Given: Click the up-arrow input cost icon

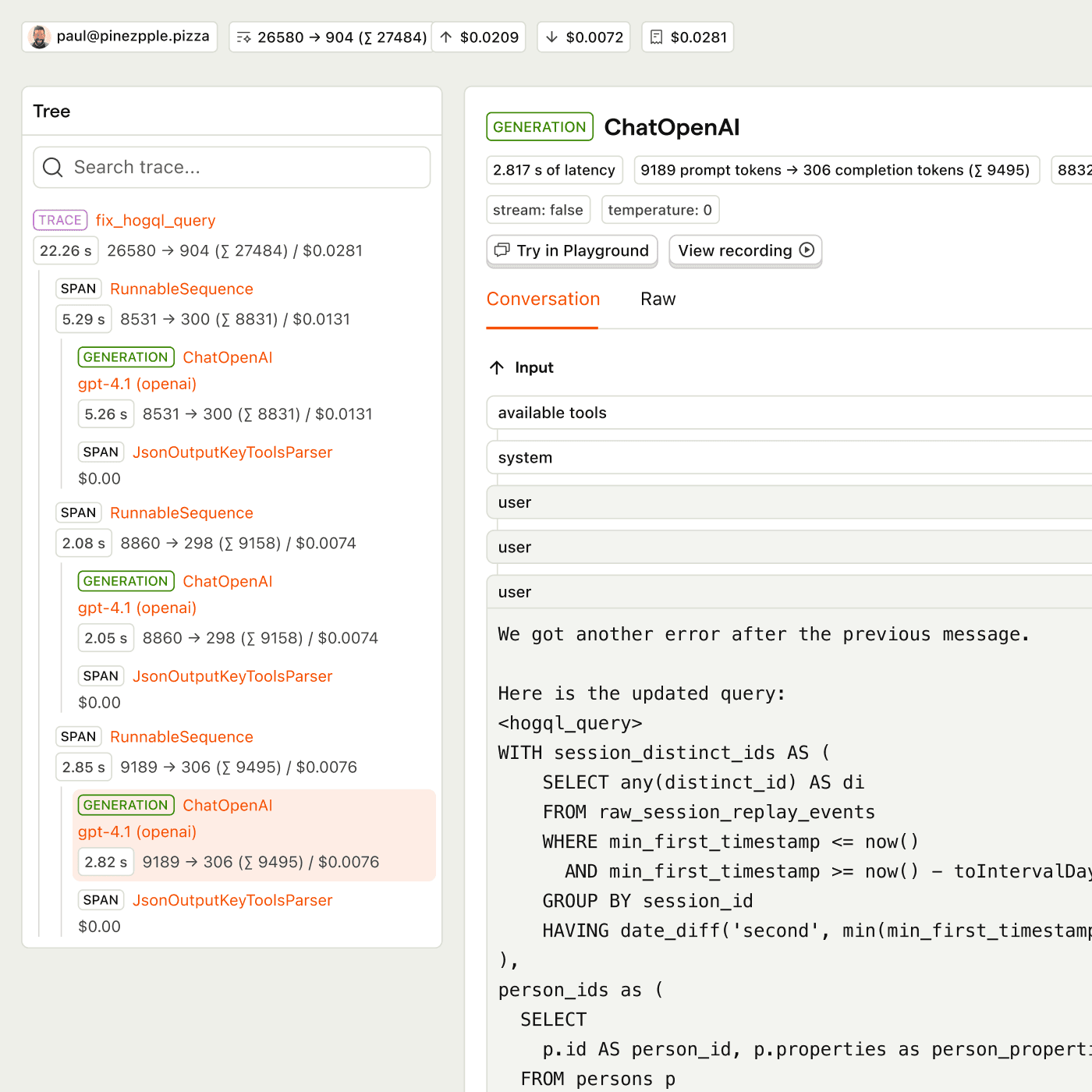Looking at the screenshot, I should coord(446,37).
